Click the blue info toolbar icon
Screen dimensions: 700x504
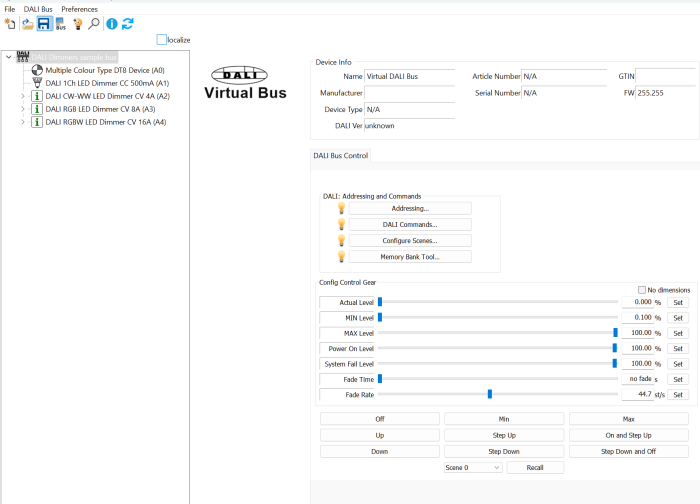(x=112, y=24)
